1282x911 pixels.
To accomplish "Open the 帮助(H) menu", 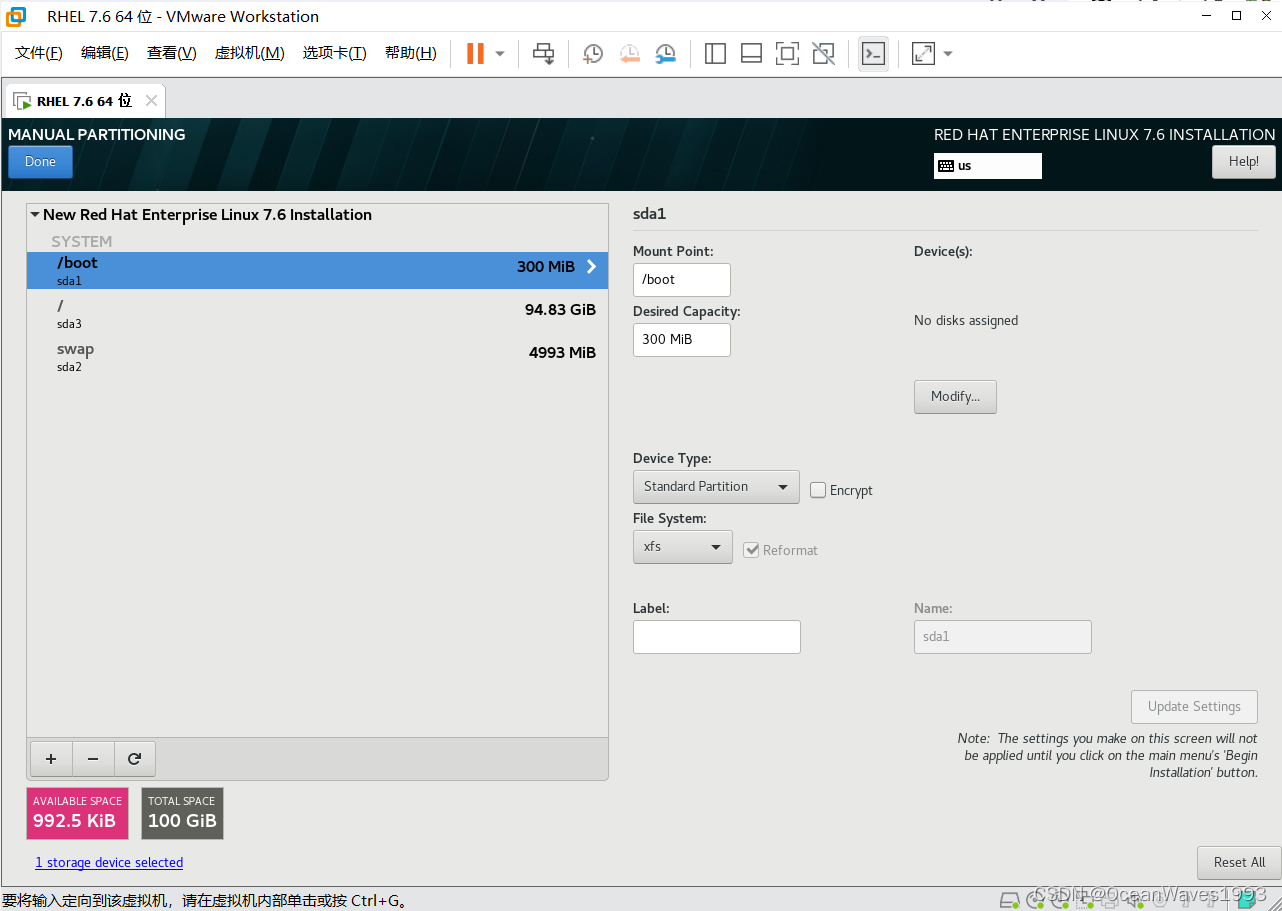I will [x=410, y=53].
